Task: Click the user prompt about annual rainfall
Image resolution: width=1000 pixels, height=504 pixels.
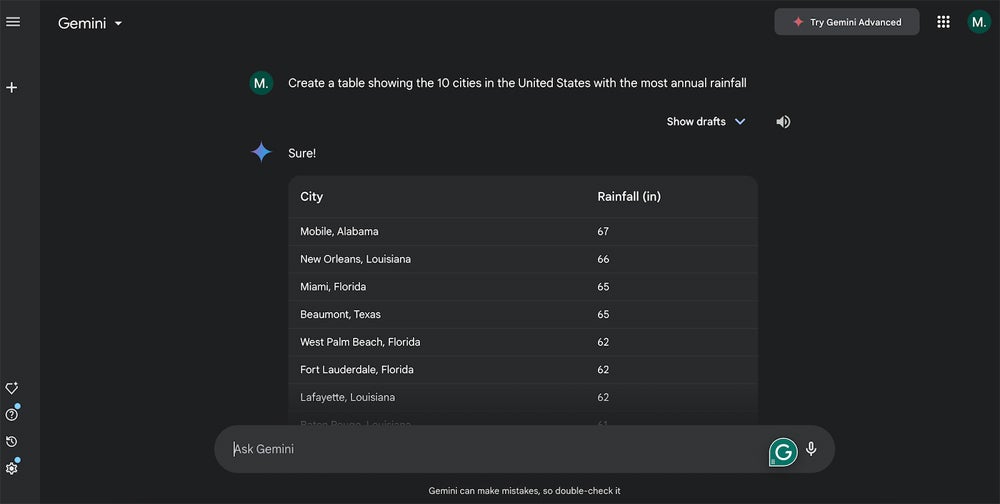Action: 517,83
